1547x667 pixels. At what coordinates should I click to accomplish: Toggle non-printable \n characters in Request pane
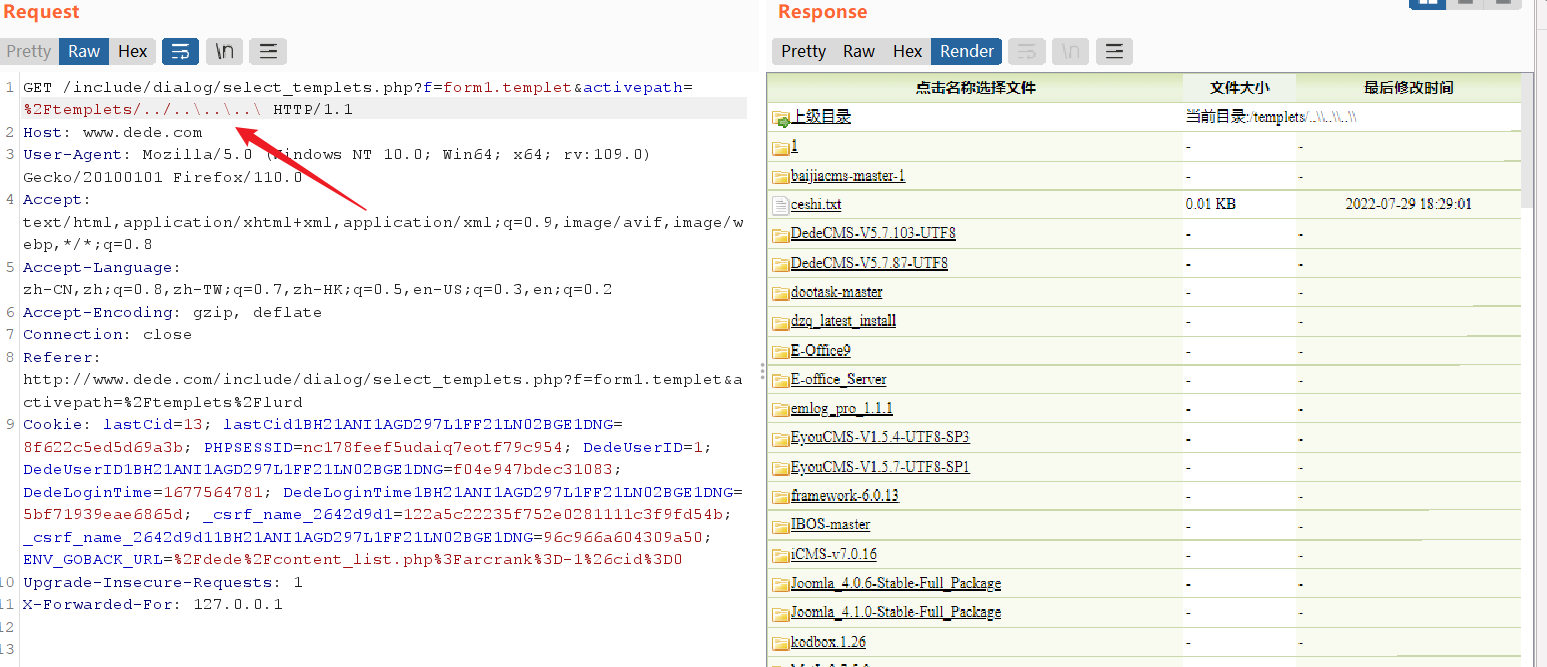point(225,51)
